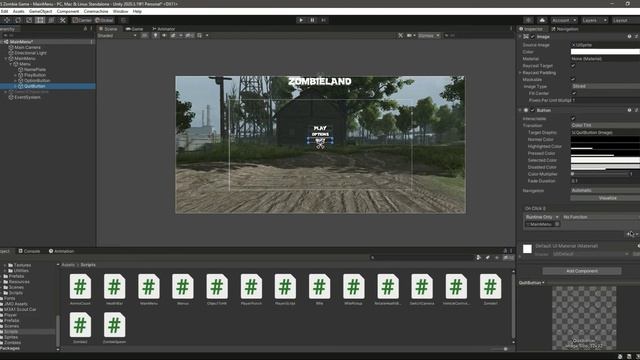Start Play mode with the play button

[x=301, y=20]
